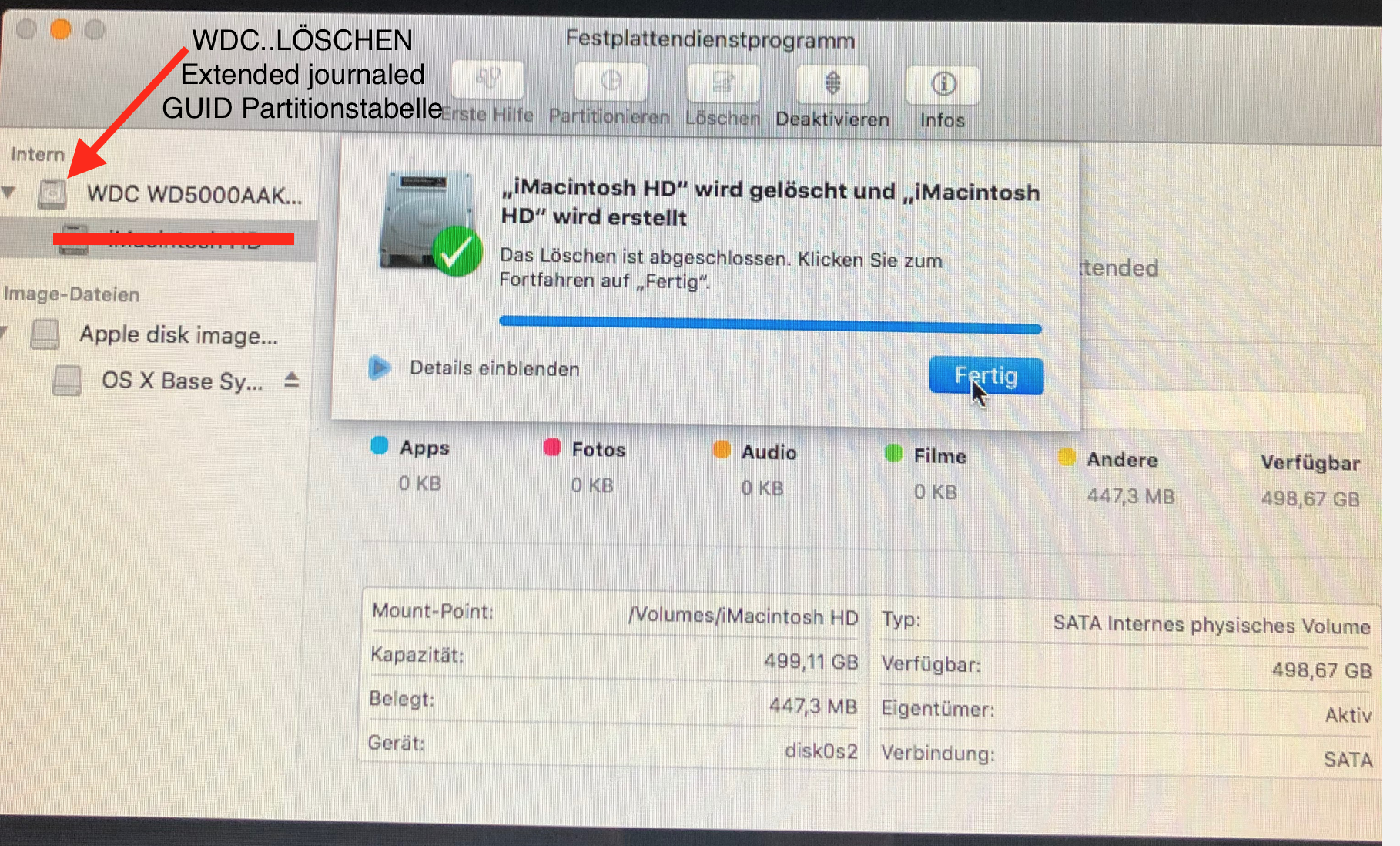Click the Kapazität value 499,11 GB
Screen dimensions: 1400x846
811,661
